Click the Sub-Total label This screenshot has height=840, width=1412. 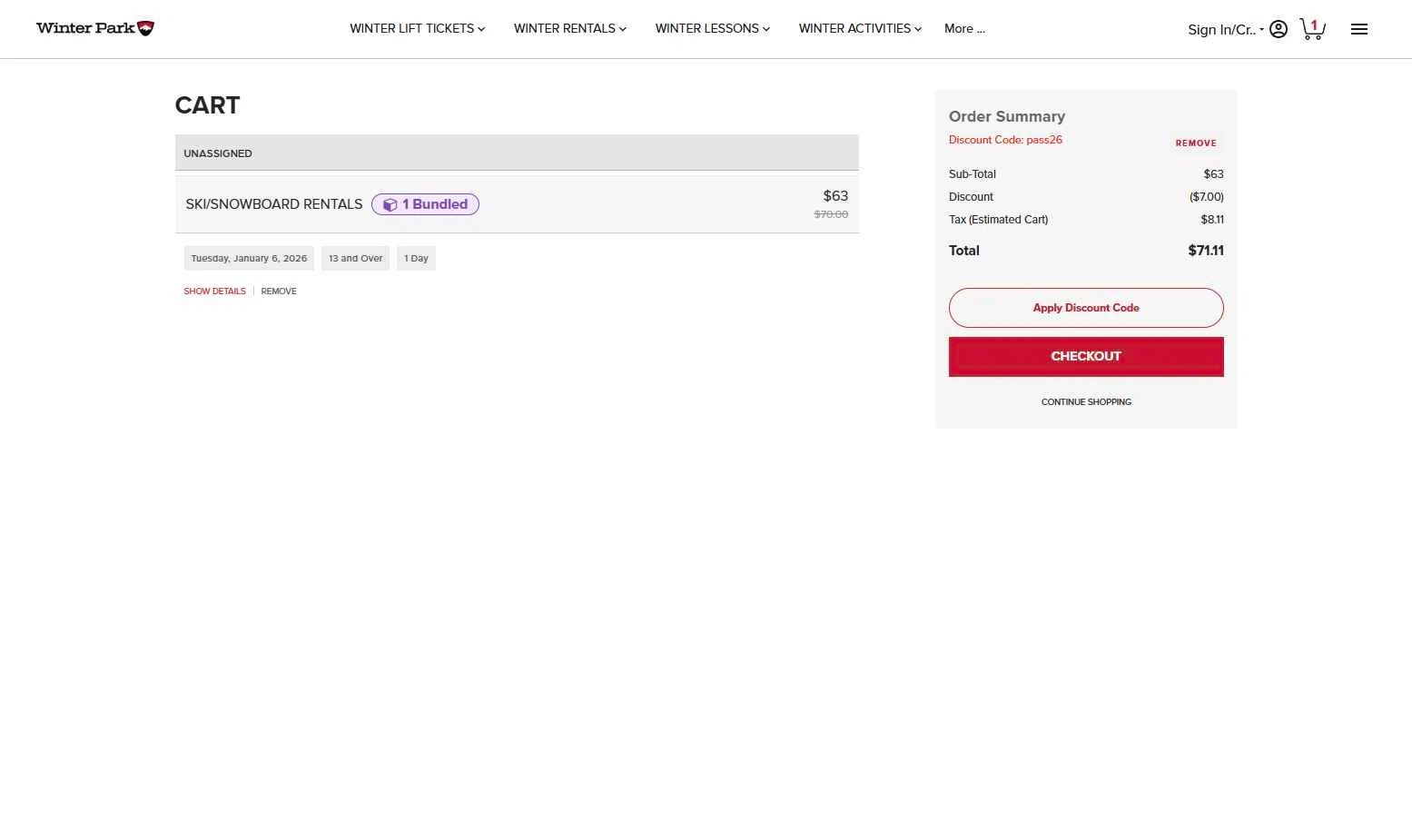[973, 174]
